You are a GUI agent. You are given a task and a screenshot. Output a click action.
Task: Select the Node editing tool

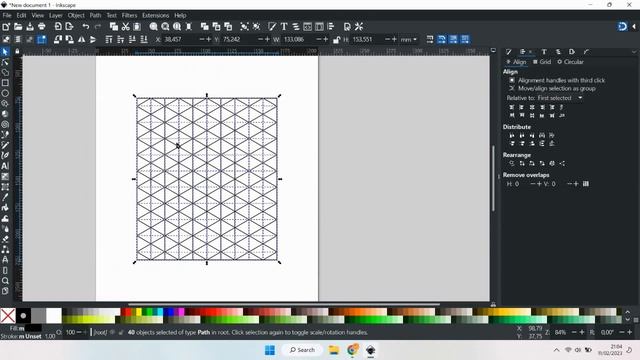click(5, 62)
